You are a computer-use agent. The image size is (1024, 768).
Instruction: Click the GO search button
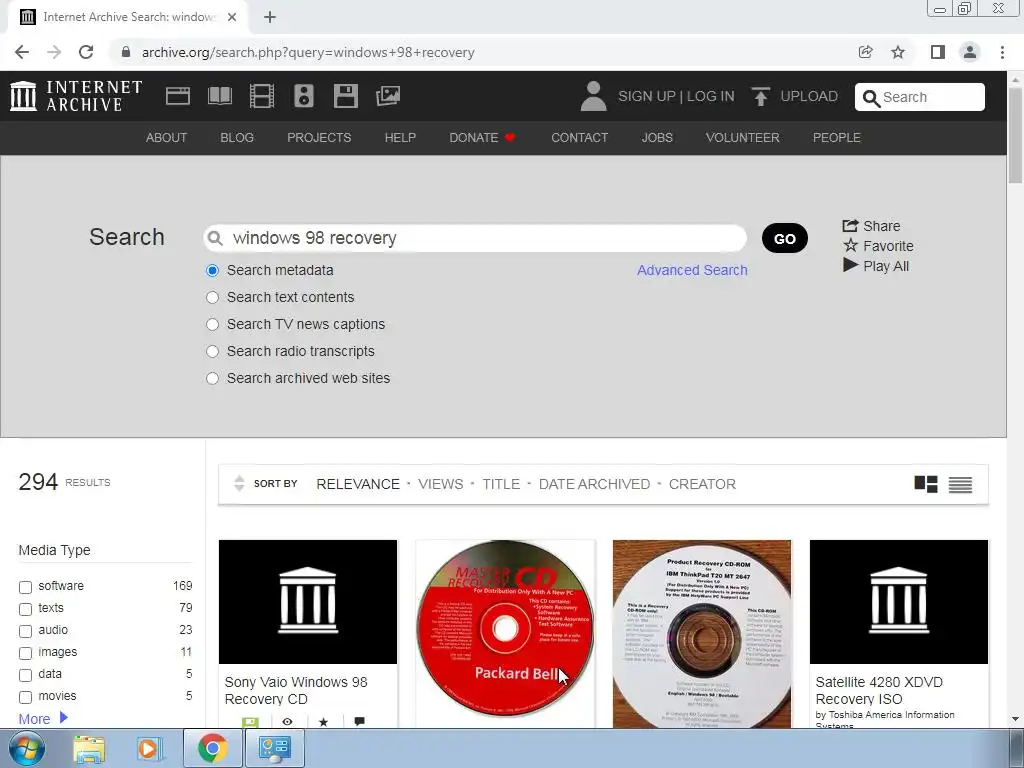[x=784, y=238]
